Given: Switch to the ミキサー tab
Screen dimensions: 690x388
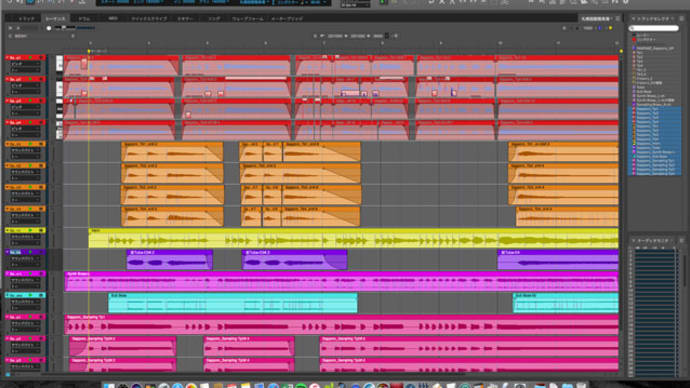Looking at the screenshot, I should pos(185,19).
